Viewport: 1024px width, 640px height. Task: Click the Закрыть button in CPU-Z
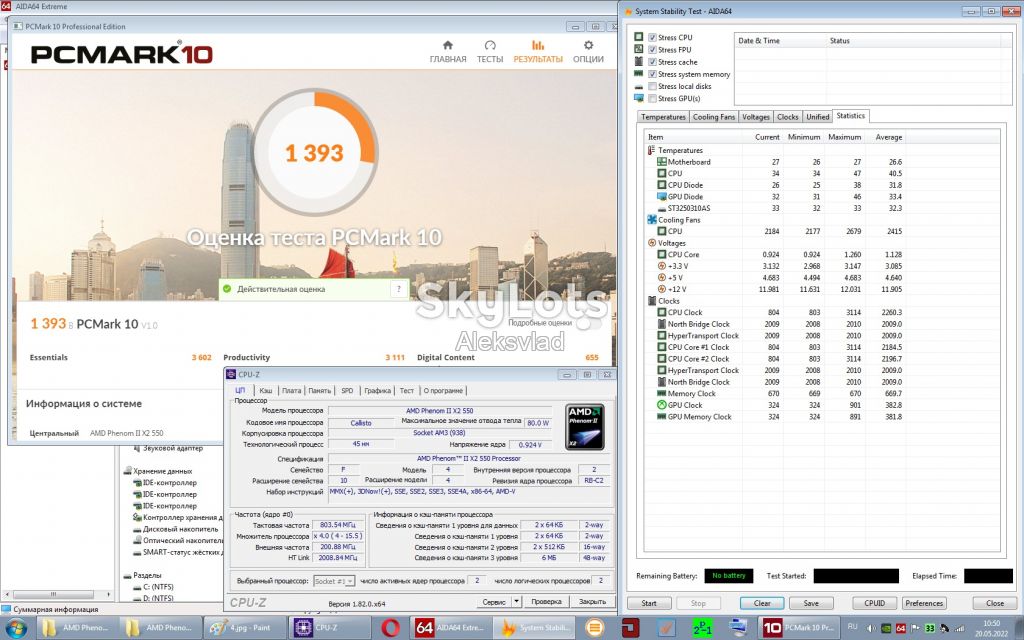click(592, 601)
